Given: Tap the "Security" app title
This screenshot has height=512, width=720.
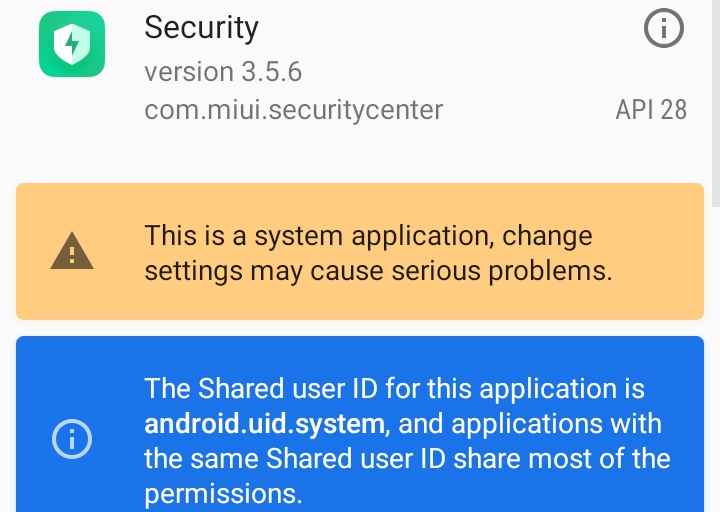Looking at the screenshot, I should 201,28.
